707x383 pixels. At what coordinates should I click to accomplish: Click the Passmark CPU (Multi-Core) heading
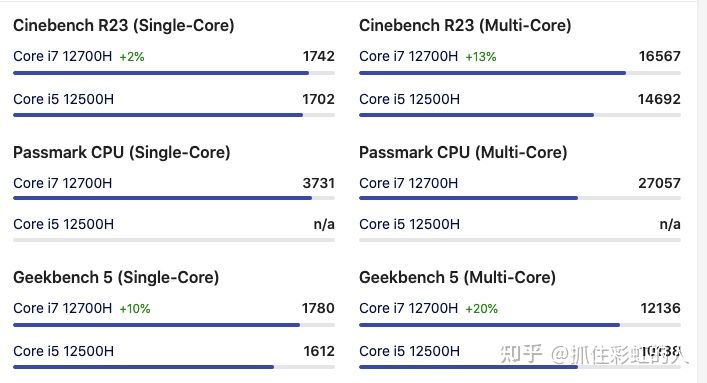click(x=463, y=153)
